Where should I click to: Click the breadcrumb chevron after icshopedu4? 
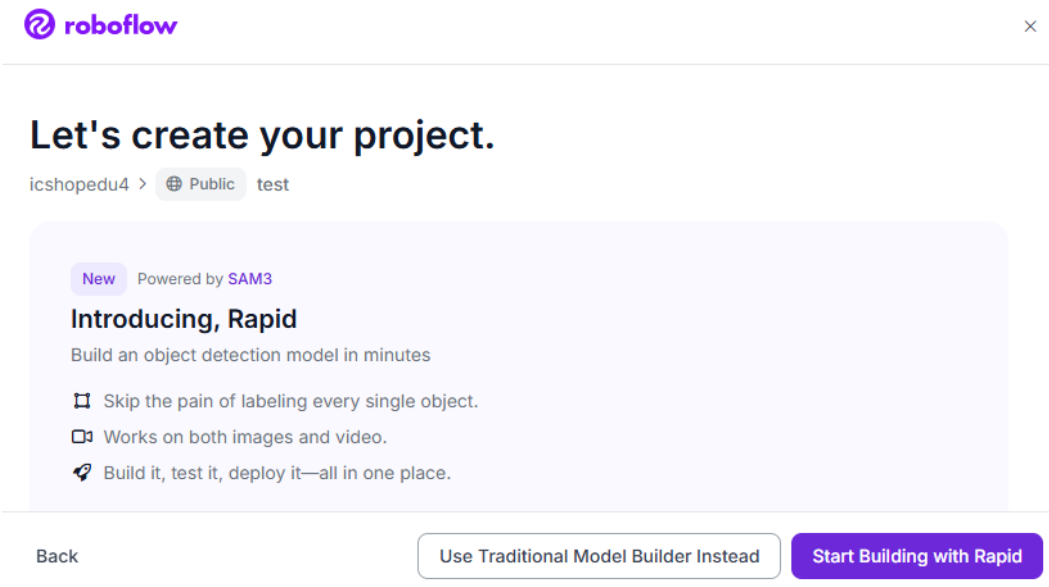click(142, 183)
